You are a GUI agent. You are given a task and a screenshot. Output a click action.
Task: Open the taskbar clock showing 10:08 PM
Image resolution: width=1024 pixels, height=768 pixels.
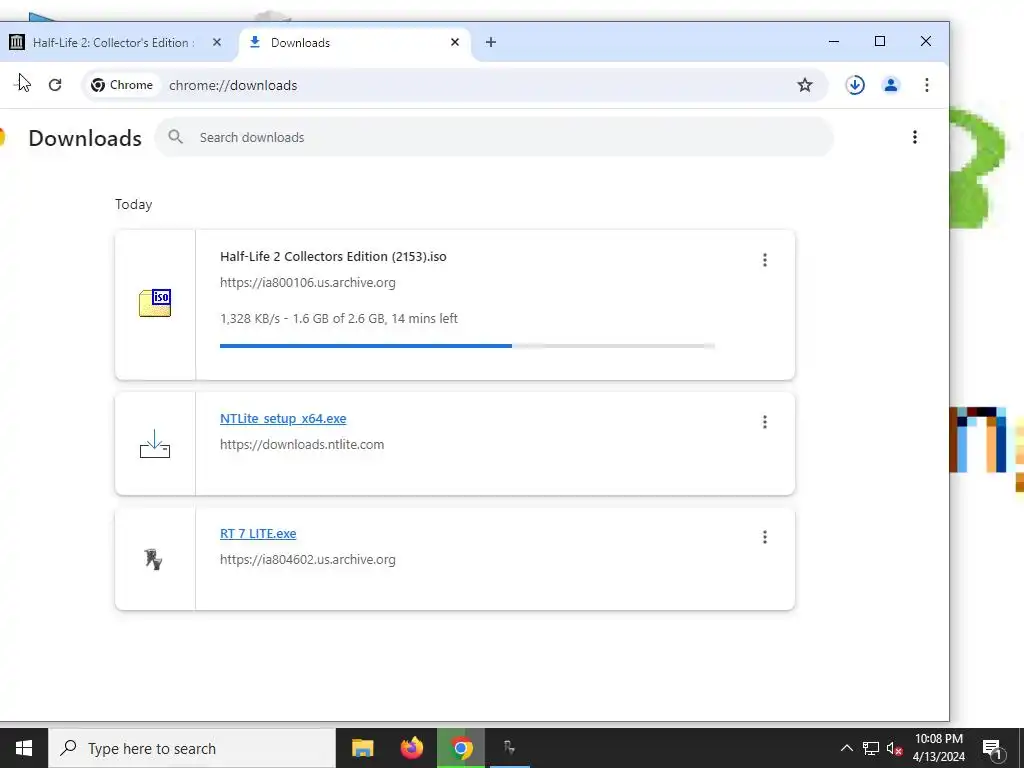click(x=939, y=748)
